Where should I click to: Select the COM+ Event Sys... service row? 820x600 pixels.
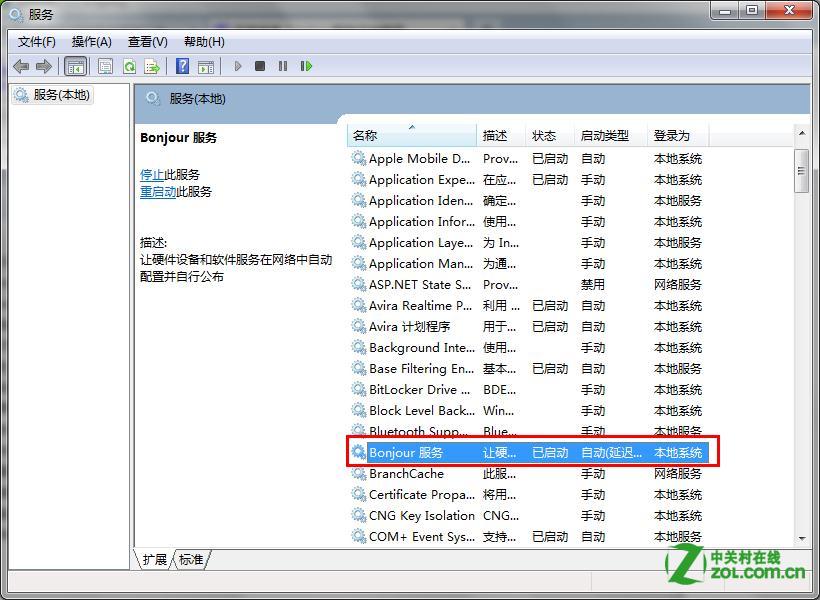click(x=528, y=537)
